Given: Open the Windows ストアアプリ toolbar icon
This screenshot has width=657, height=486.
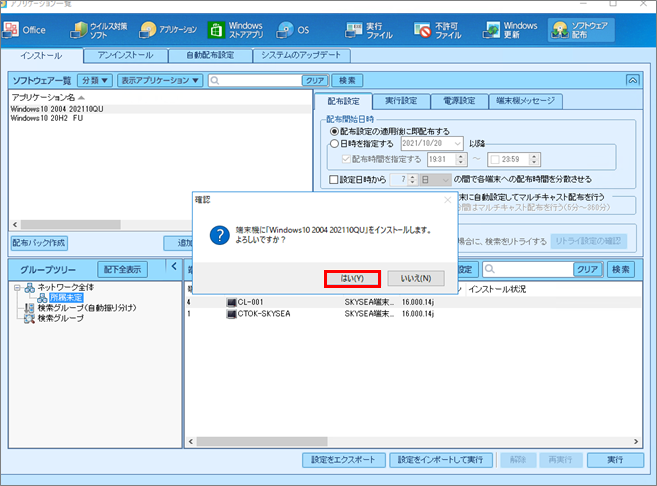Looking at the screenshot, I should [x=235, y=30].
